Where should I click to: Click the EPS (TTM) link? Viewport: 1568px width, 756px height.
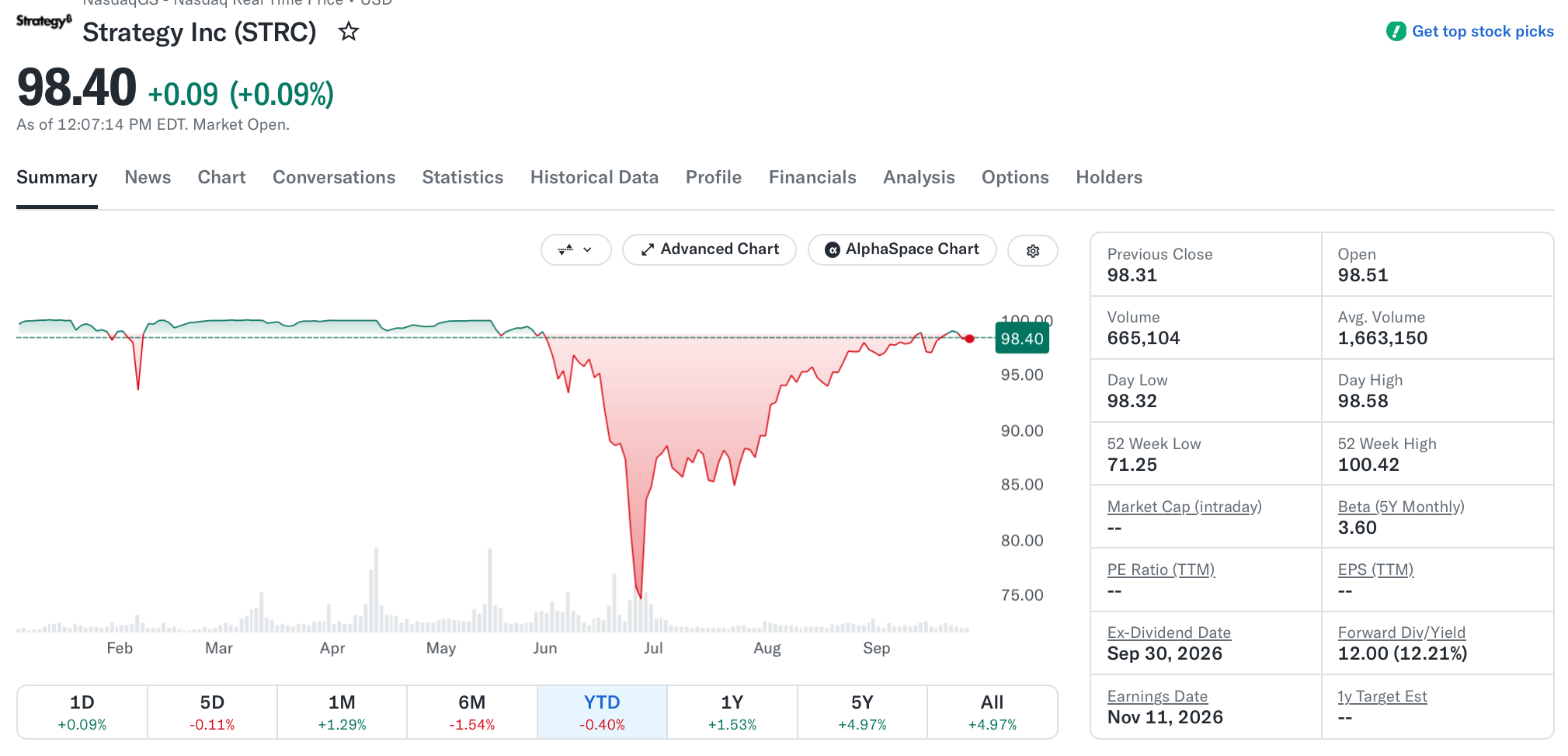coord(1375,570)
